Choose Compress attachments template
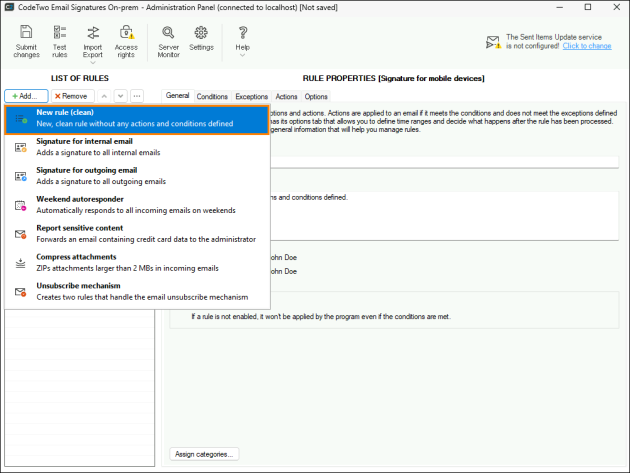The width and height of the screenshot is (630, 473). pos(137,262)
